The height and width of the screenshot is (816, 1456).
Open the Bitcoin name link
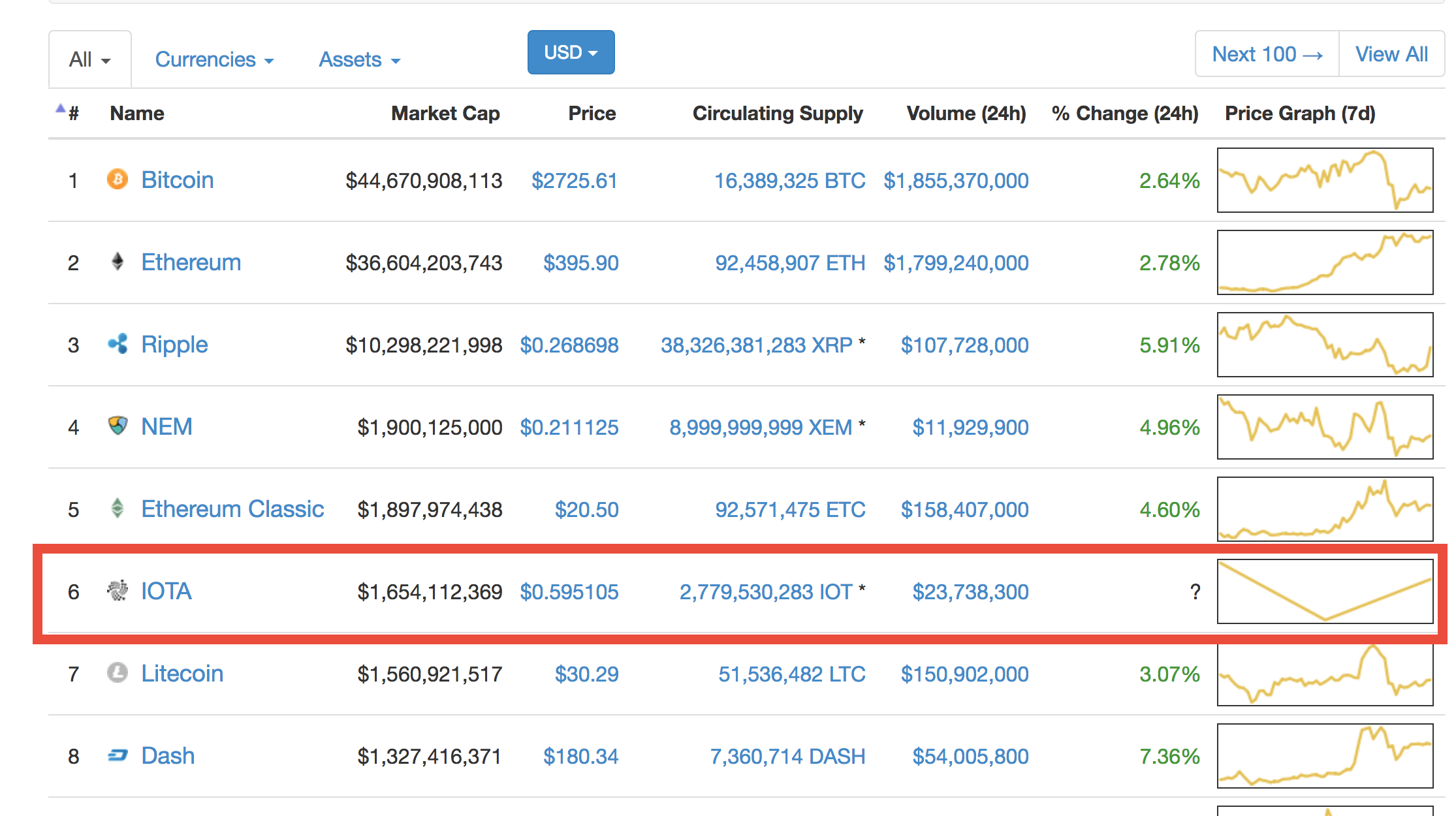coord(178,180)
